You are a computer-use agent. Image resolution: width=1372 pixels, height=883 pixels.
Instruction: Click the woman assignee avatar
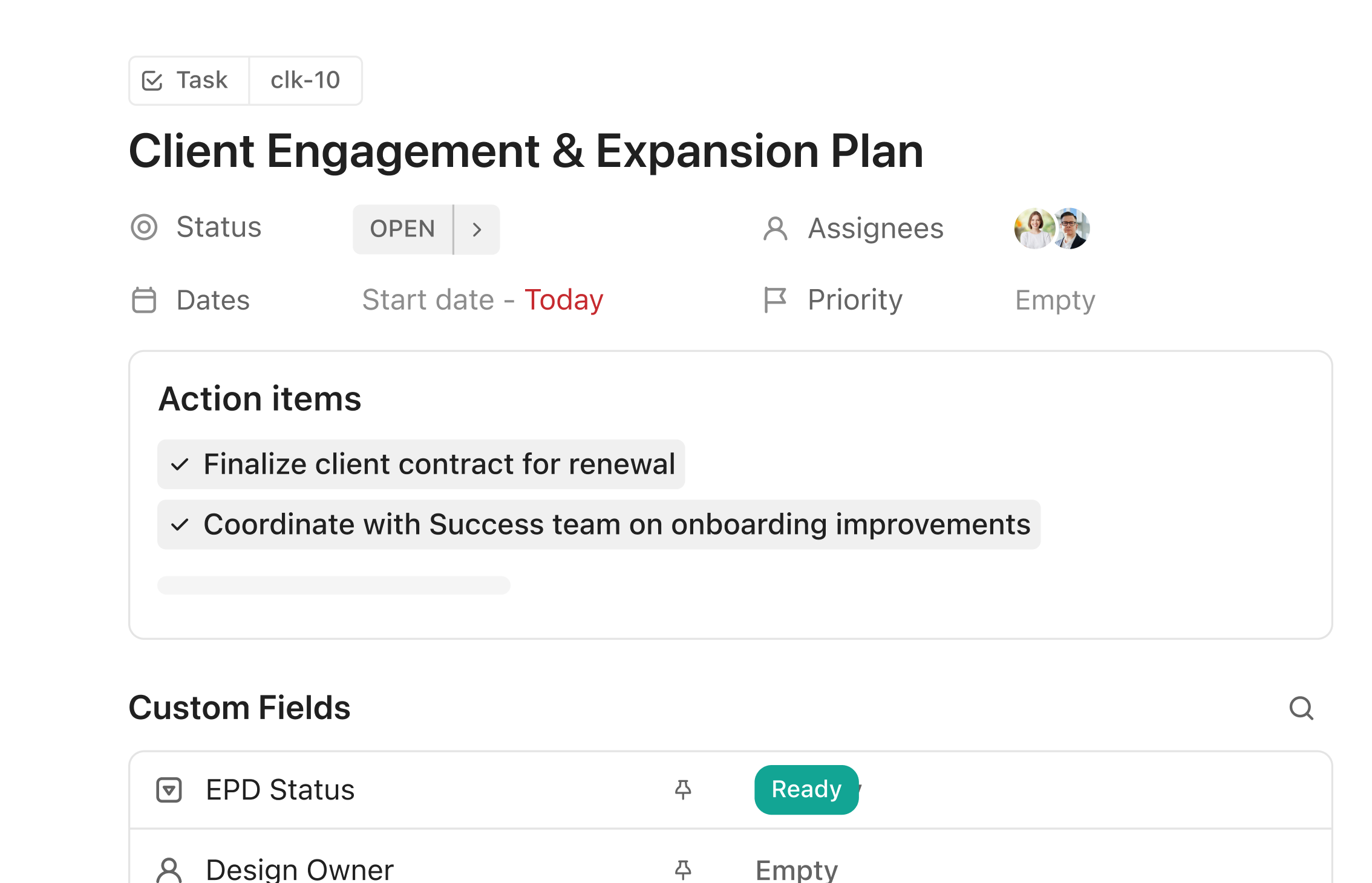(x=1034, y=229)
